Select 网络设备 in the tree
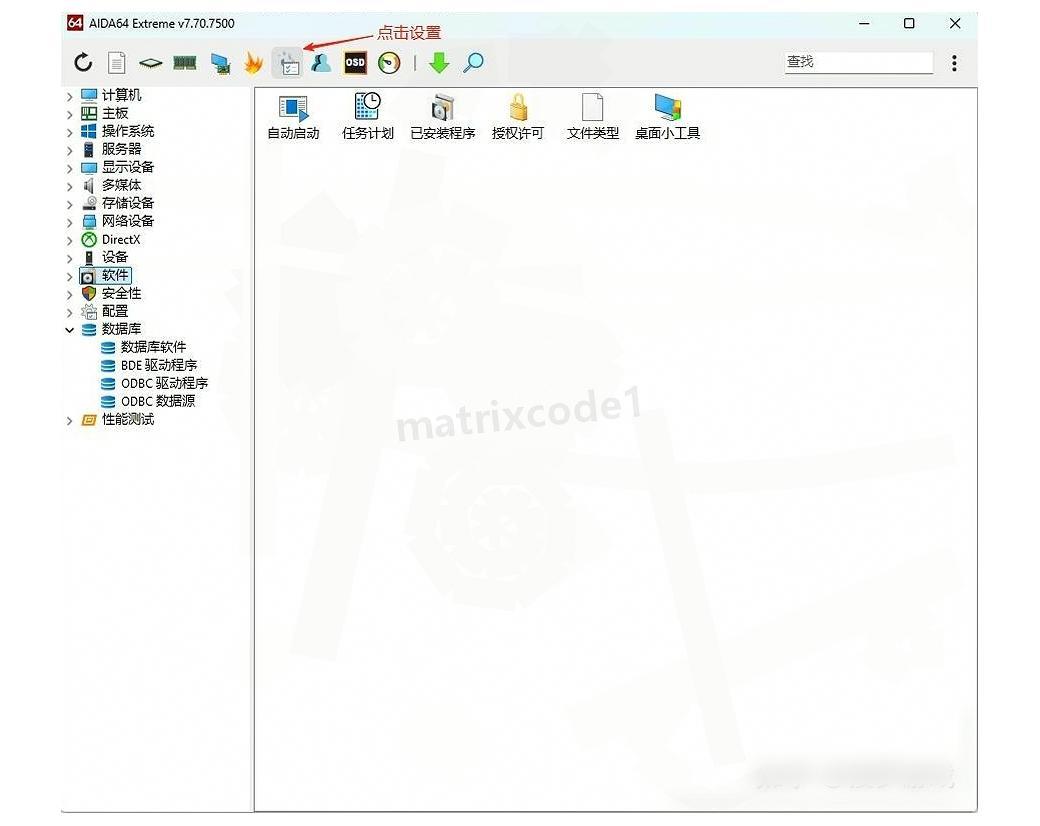Screen dimensions: 1040x826 click(127, 221)
